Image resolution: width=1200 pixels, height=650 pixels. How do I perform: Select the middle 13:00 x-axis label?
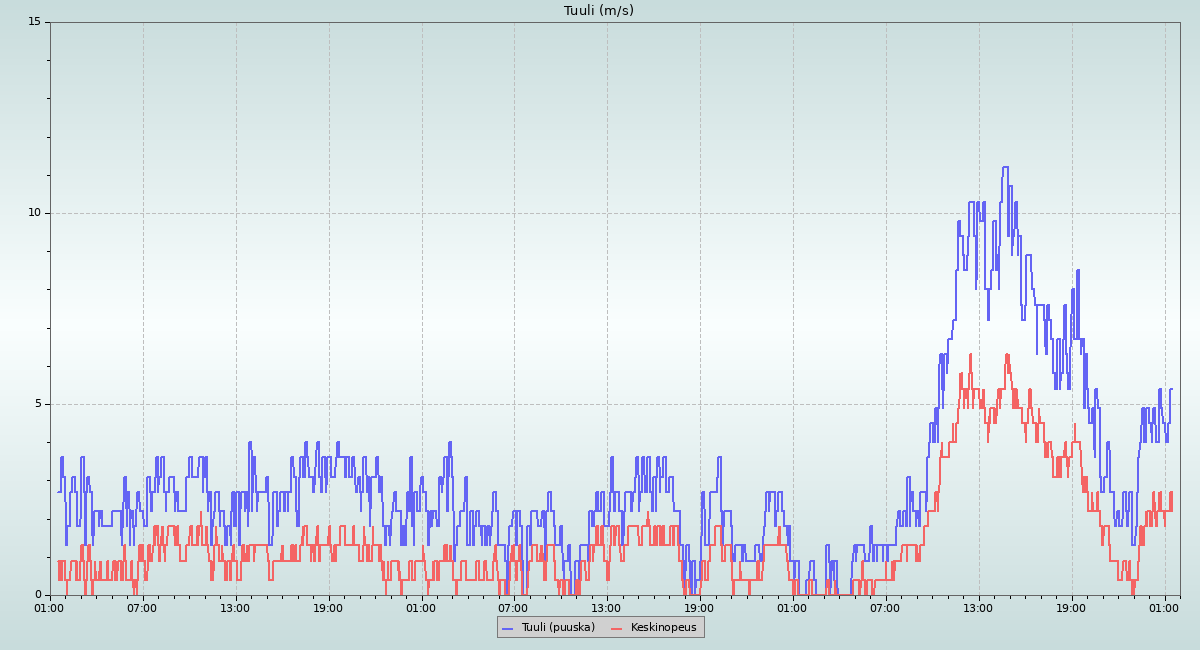coord(606,608)
